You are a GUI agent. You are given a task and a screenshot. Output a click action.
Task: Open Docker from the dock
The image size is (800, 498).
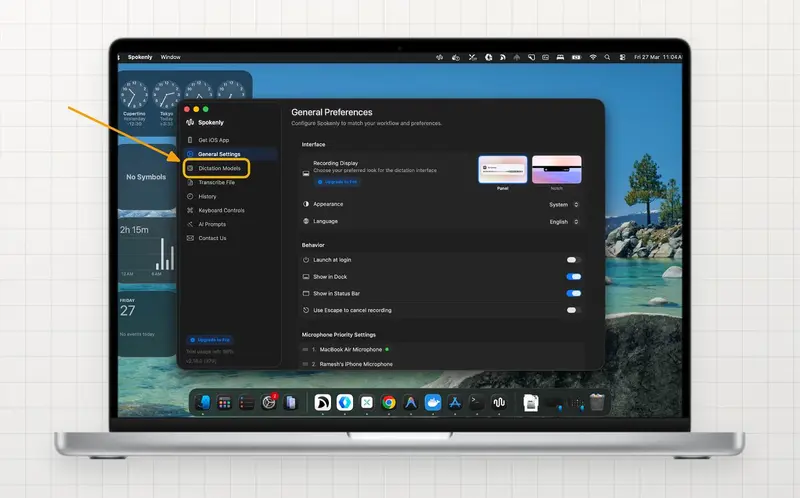tap(433, 403)
